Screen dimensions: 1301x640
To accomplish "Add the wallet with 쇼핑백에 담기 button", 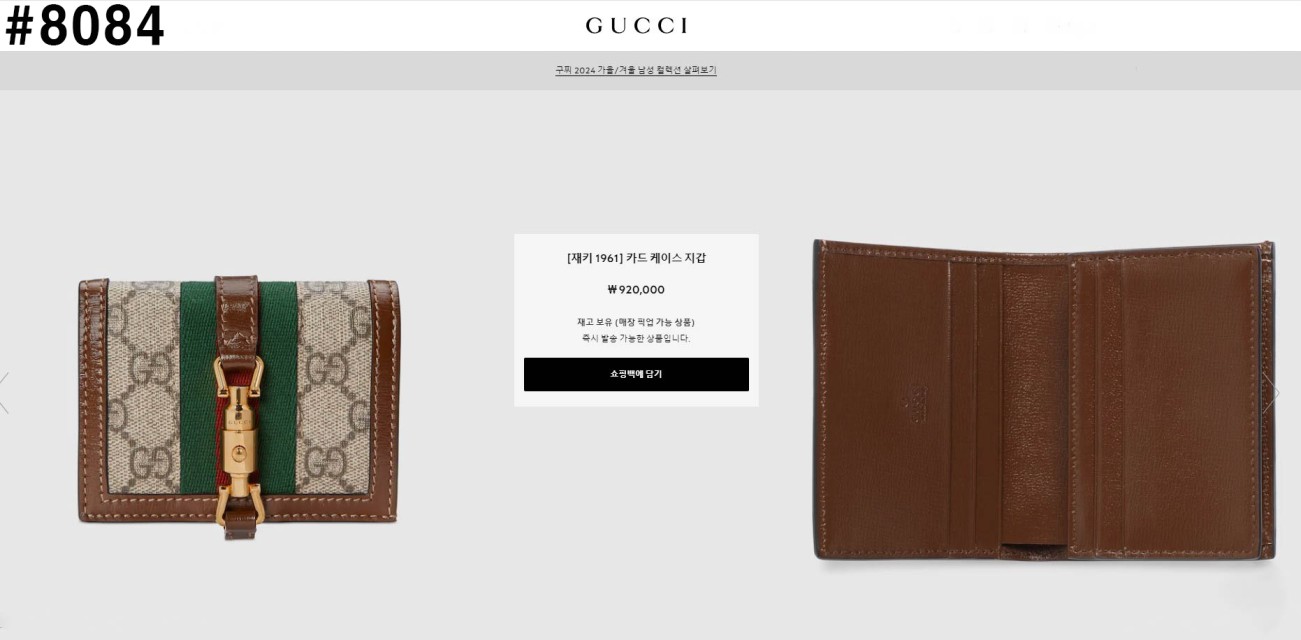I will tap(636, 374).
